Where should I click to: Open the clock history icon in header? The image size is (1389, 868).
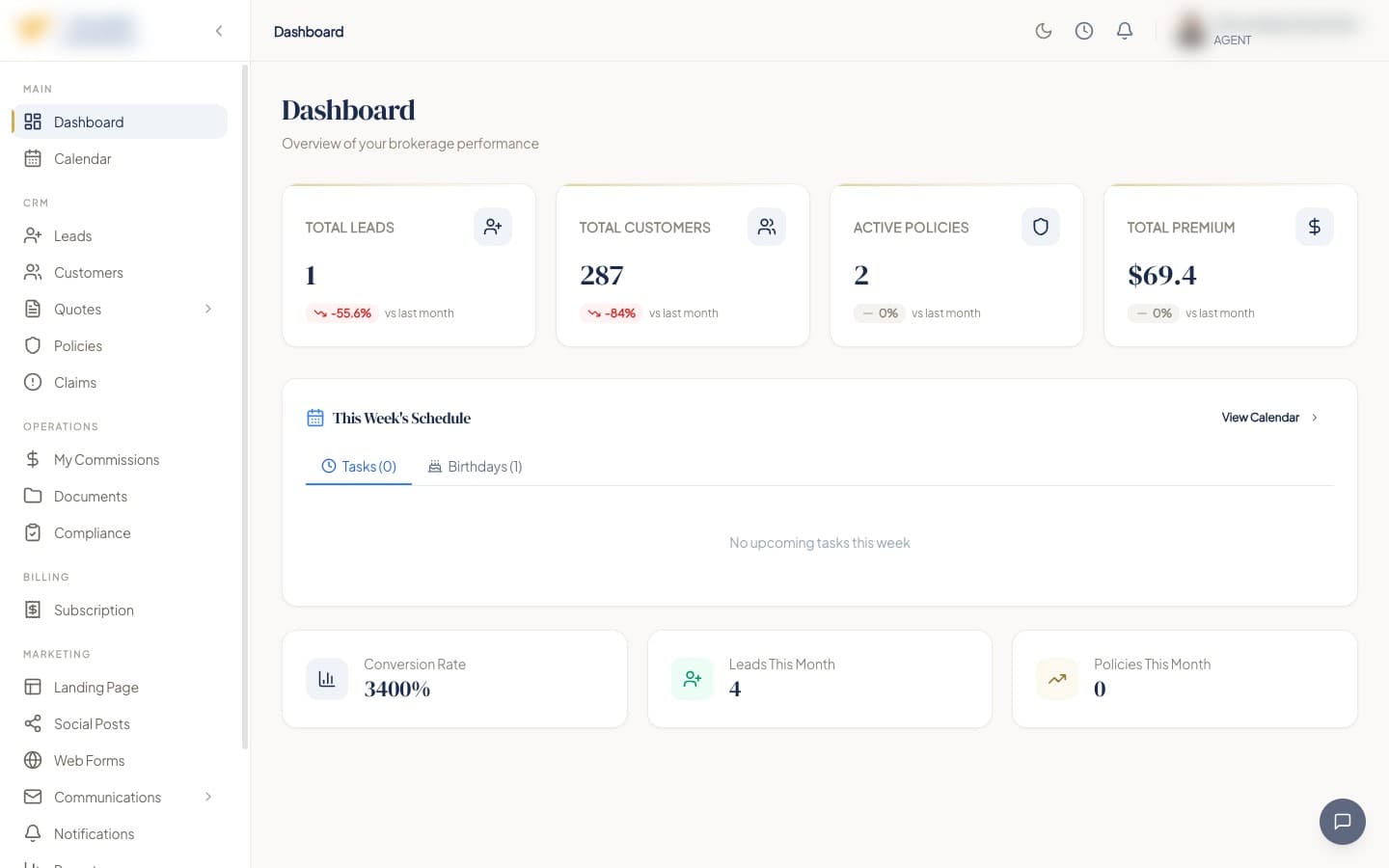coord(1084,31)
